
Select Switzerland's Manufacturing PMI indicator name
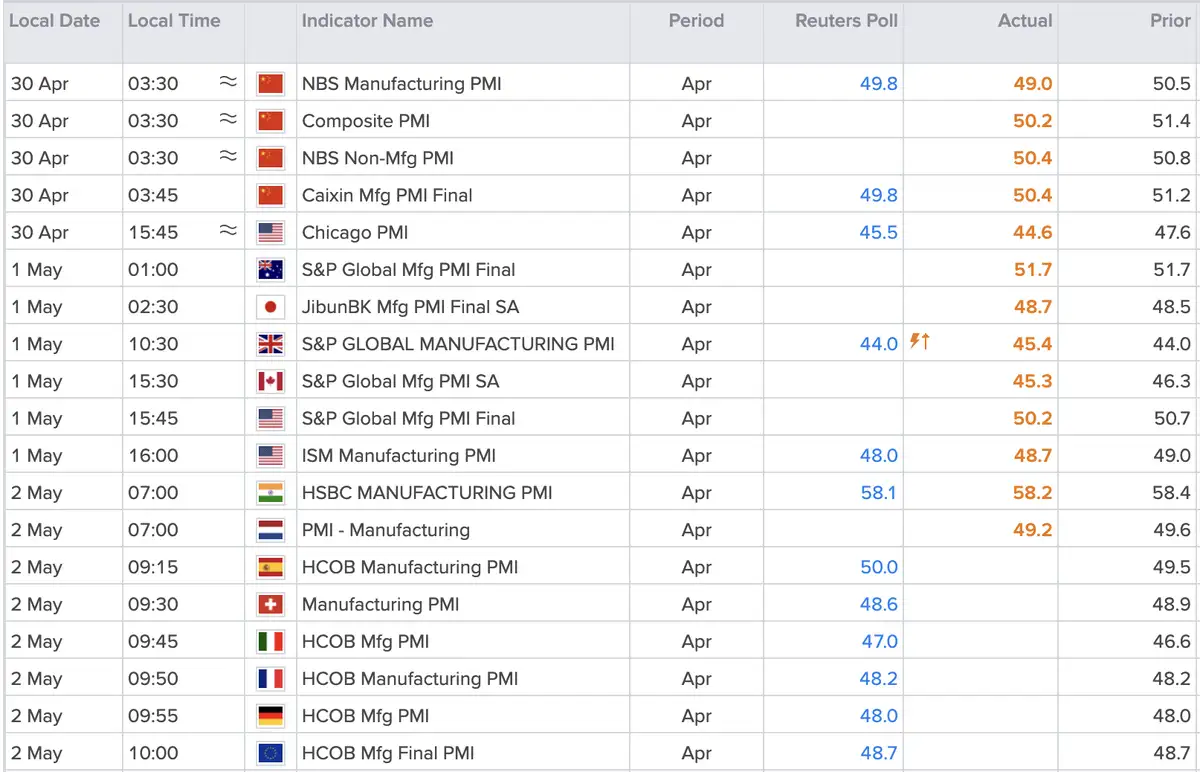[x=381, y=604]
